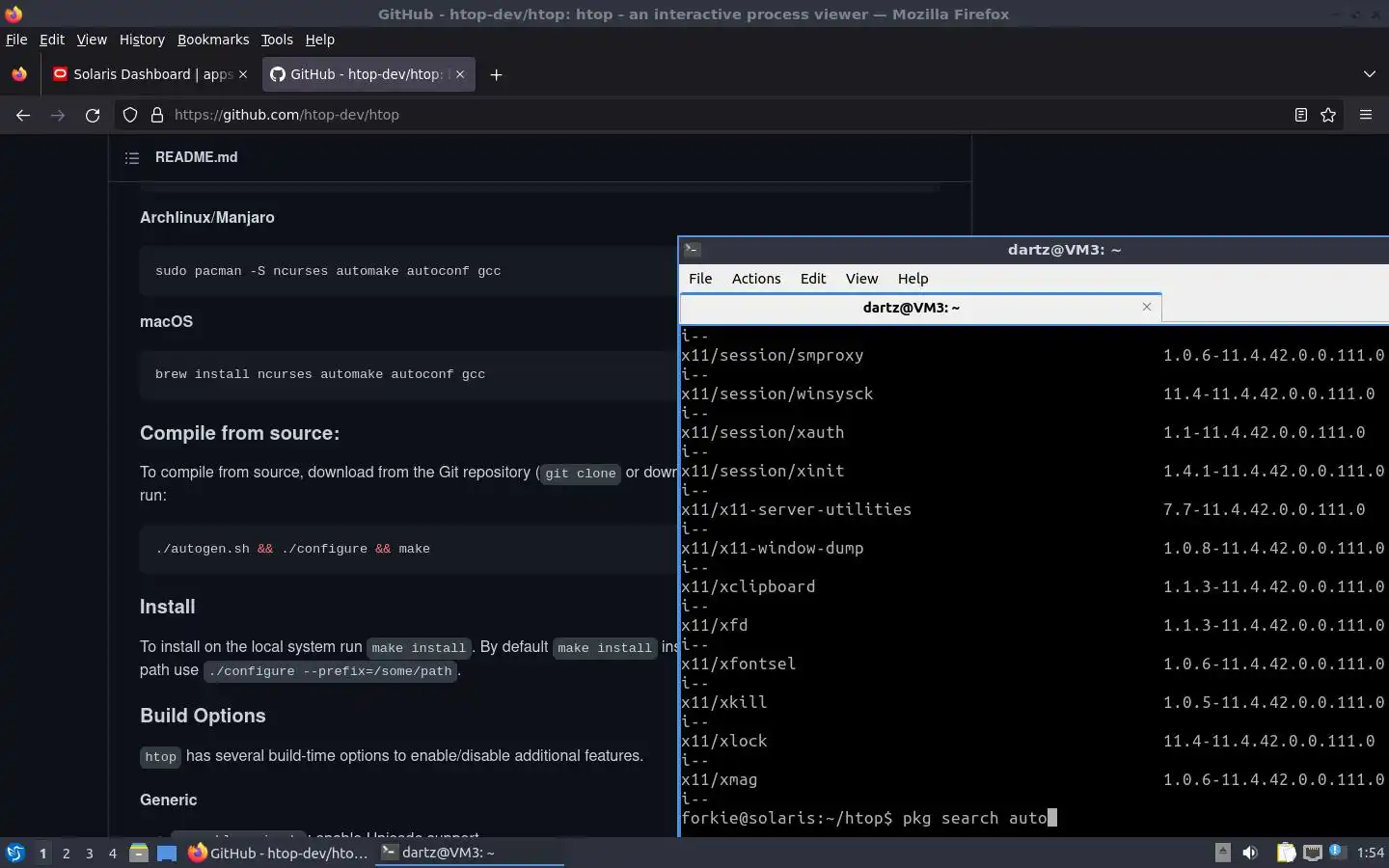Image resolution: width=1389 pixels, height=868 pixels.
Task: Open terminal Actions menu
Action: tap(756, 279)
